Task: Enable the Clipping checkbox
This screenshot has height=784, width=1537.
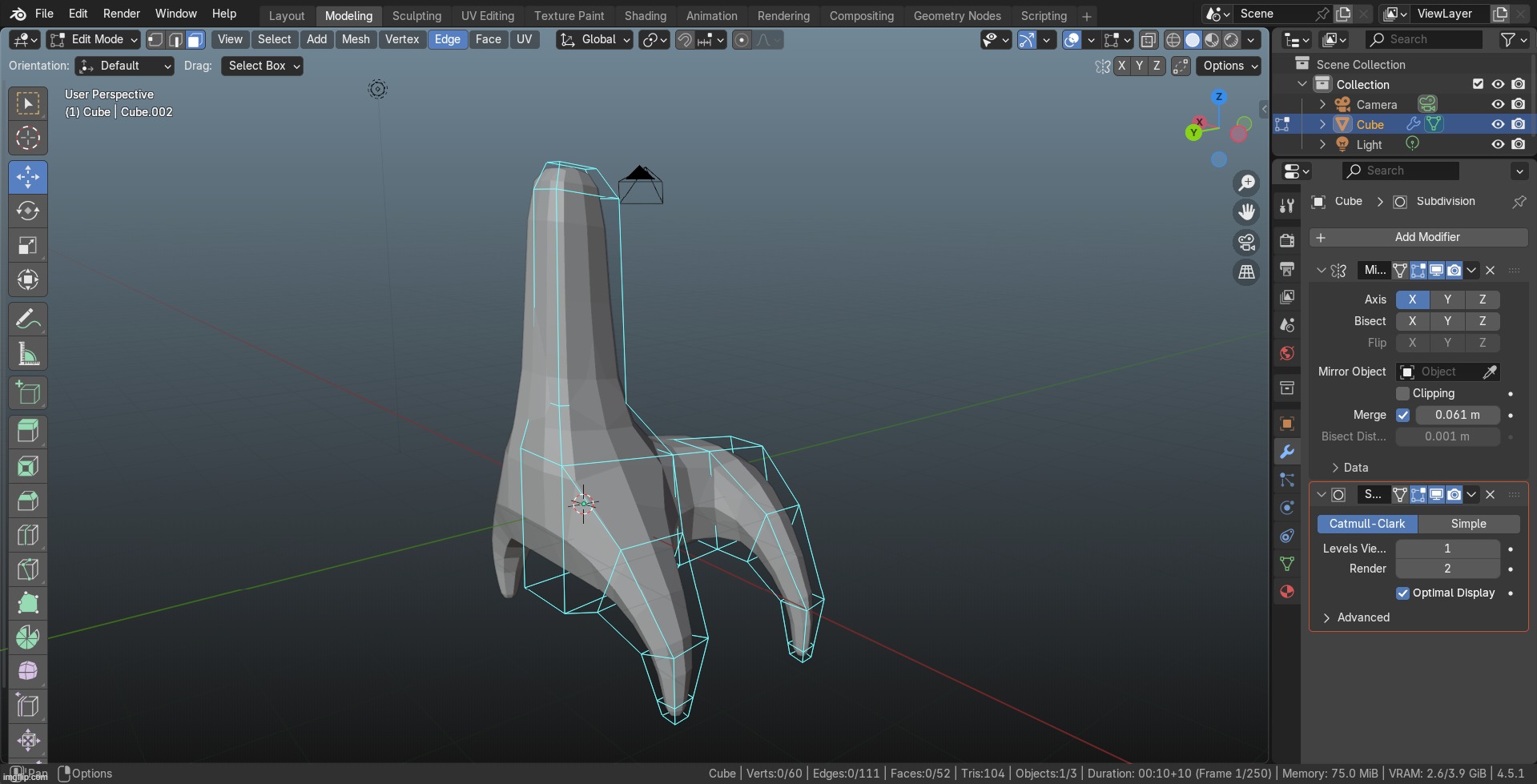Action: pos(1402,393)
